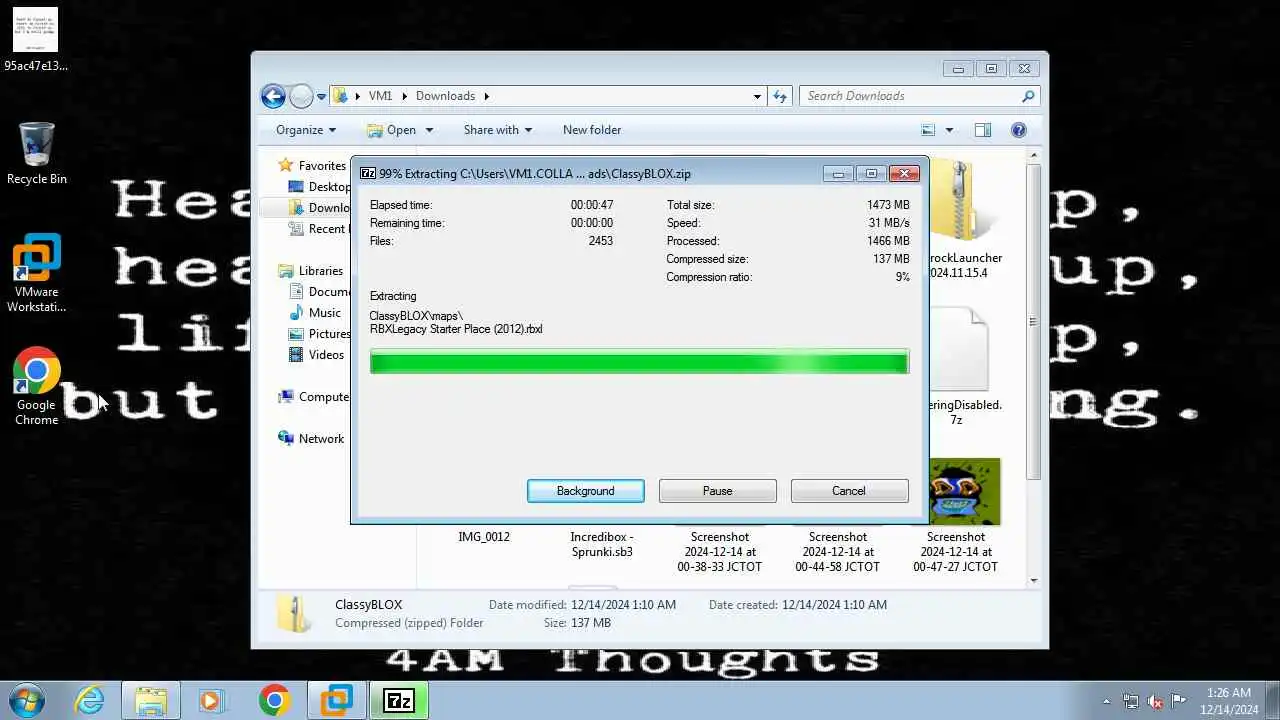Open the 7-Zip icon in dialog title
Screen dimensions: 1280x720
point(367,173)
